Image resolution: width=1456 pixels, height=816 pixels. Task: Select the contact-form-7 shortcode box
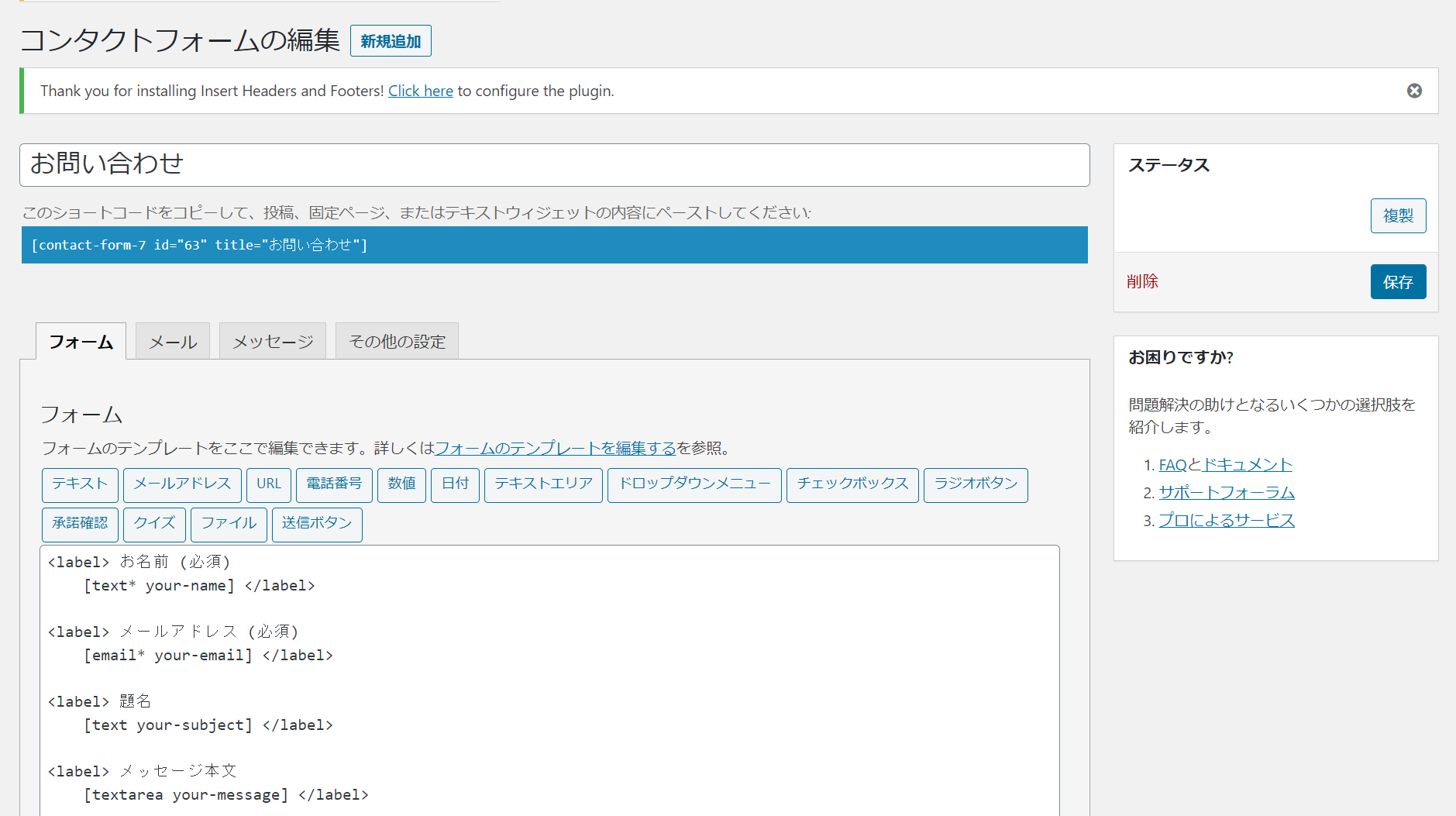coord(554,245)
